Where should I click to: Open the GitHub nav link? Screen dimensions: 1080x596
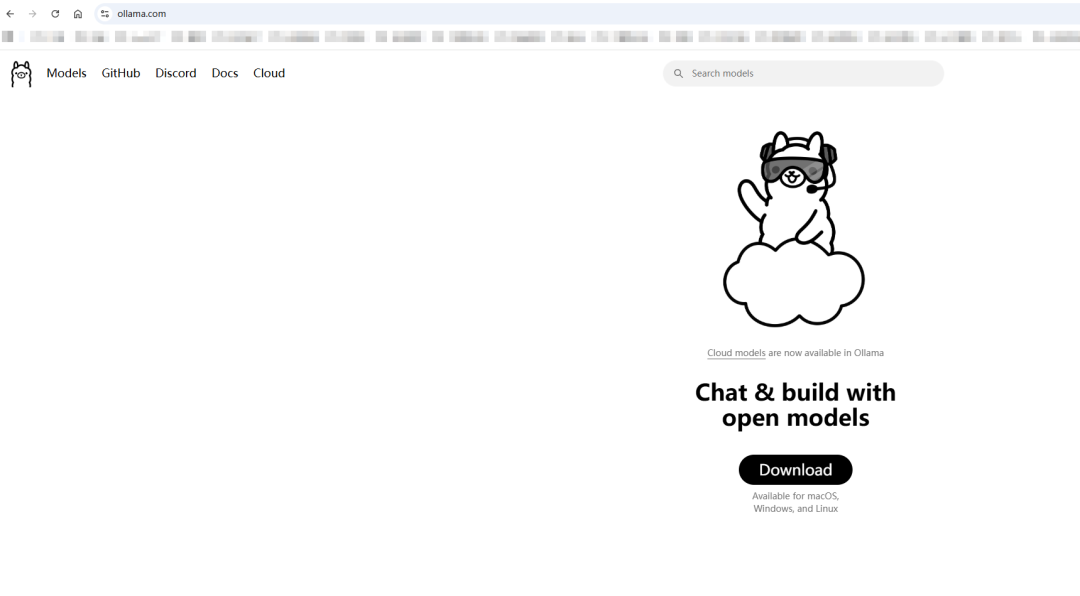tap(120, 73)
